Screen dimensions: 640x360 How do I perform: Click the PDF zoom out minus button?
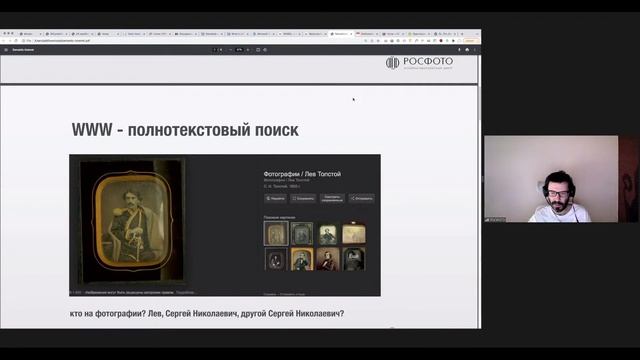pos(231,50)
